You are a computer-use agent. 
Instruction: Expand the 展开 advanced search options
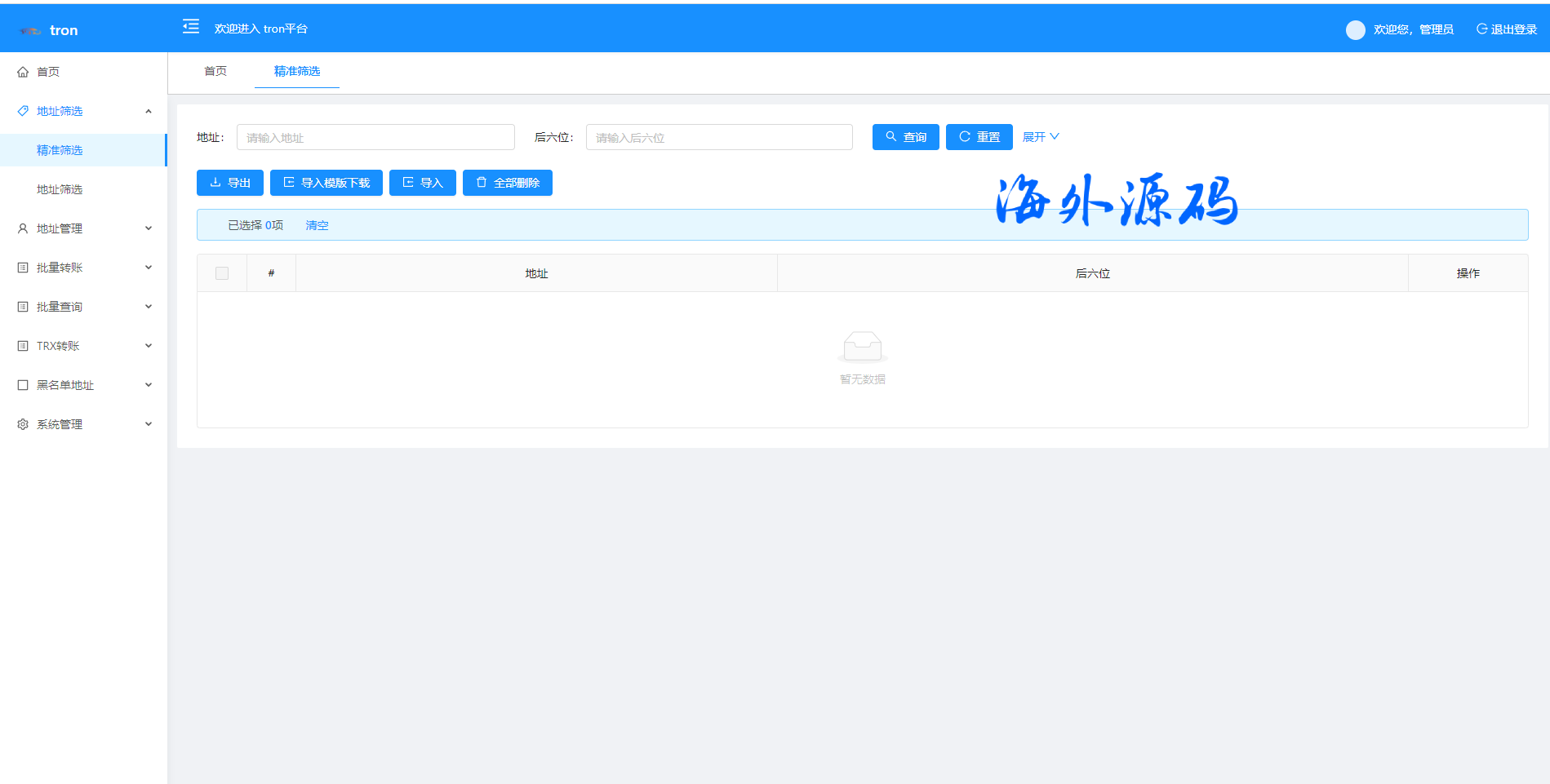point(1041,137)
